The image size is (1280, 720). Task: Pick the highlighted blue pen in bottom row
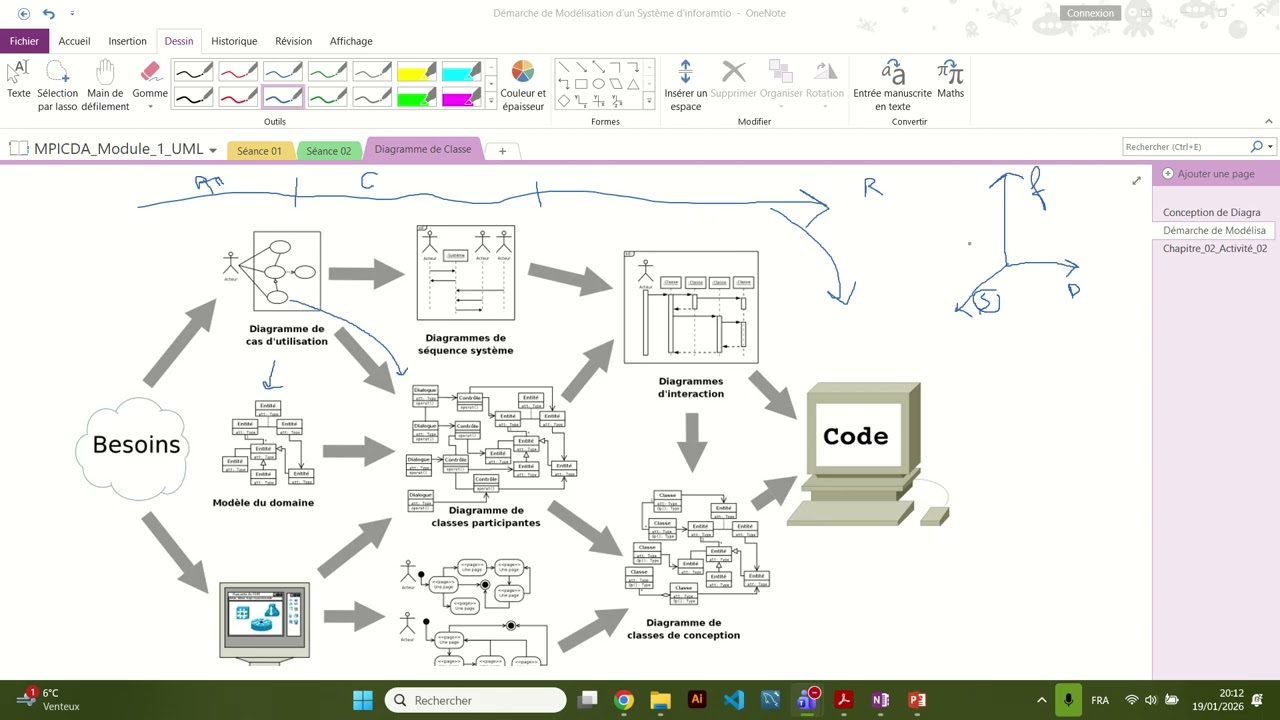[283, 97]
